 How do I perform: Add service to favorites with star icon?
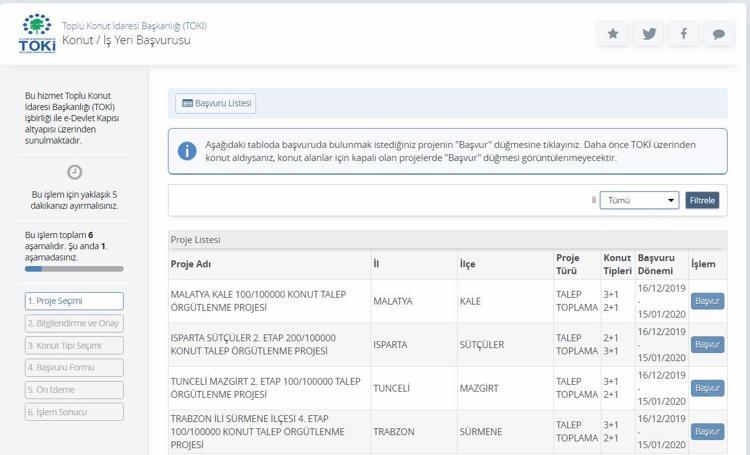[612, 34]
